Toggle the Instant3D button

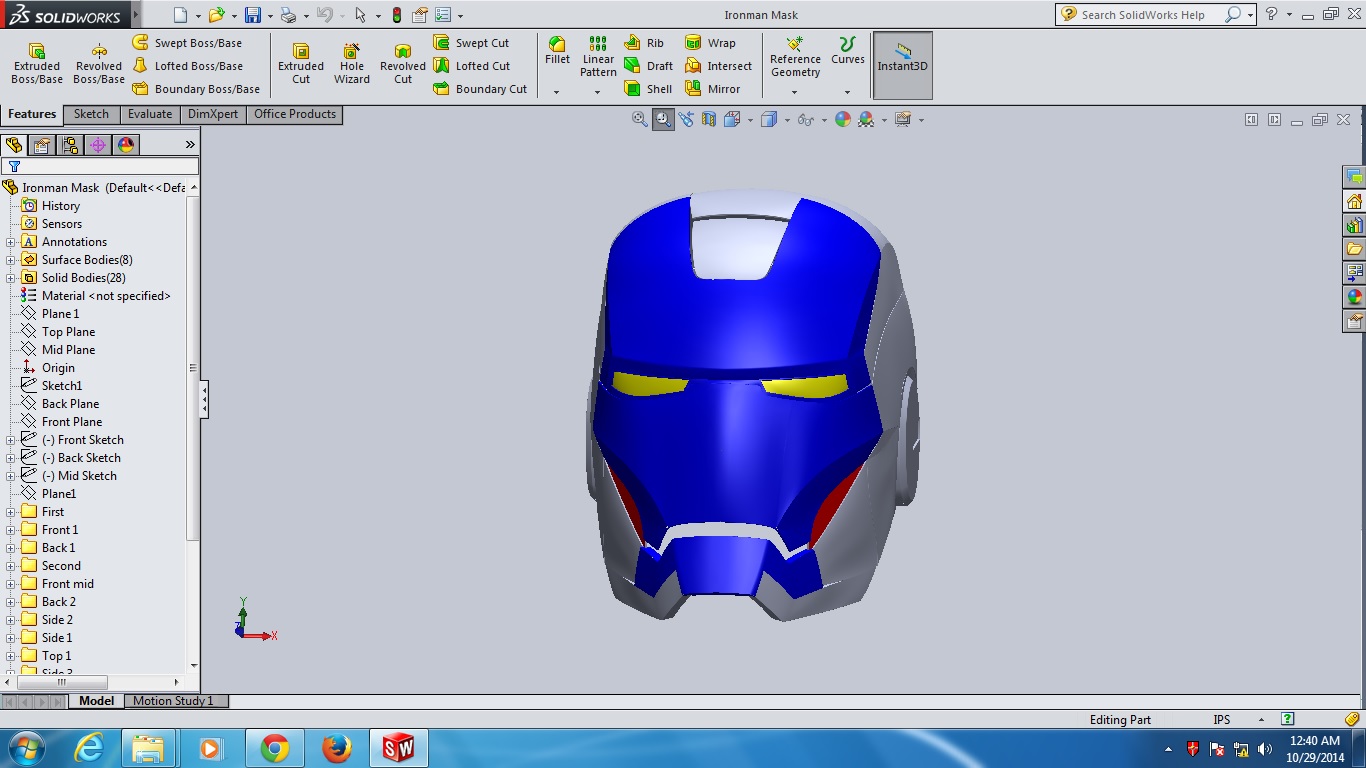click(902, 65)
